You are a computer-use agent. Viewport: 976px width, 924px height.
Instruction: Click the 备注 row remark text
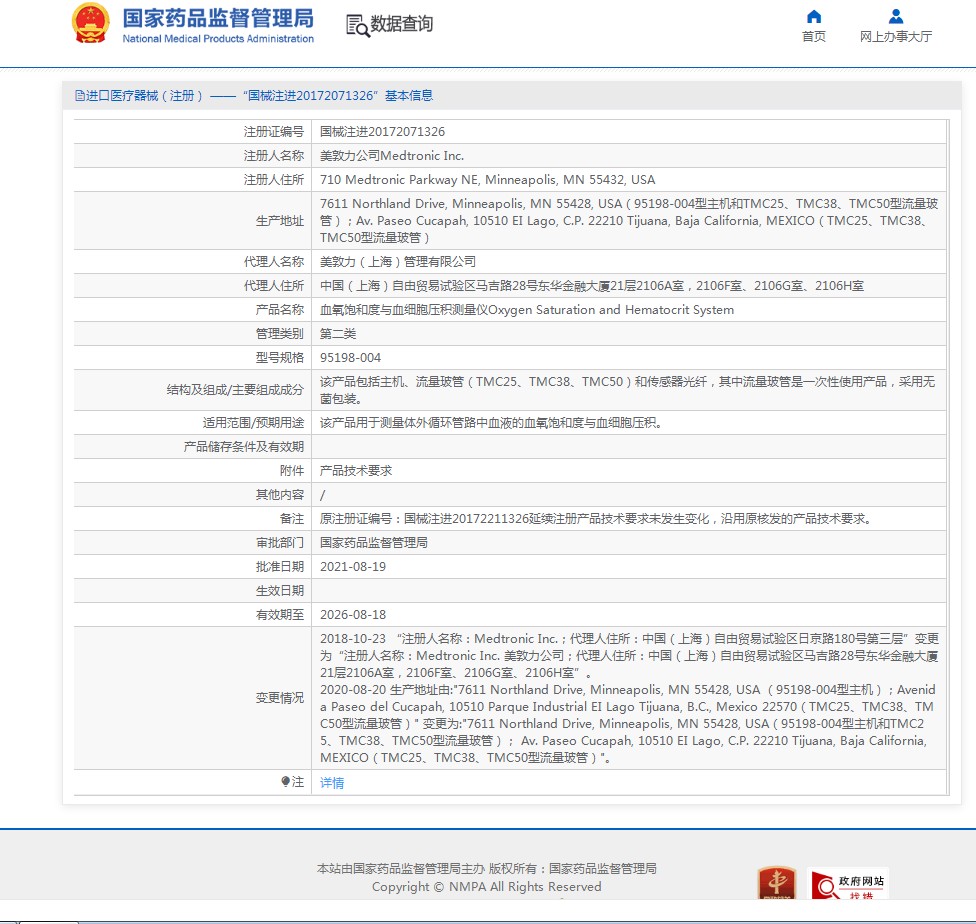(596, 519)
